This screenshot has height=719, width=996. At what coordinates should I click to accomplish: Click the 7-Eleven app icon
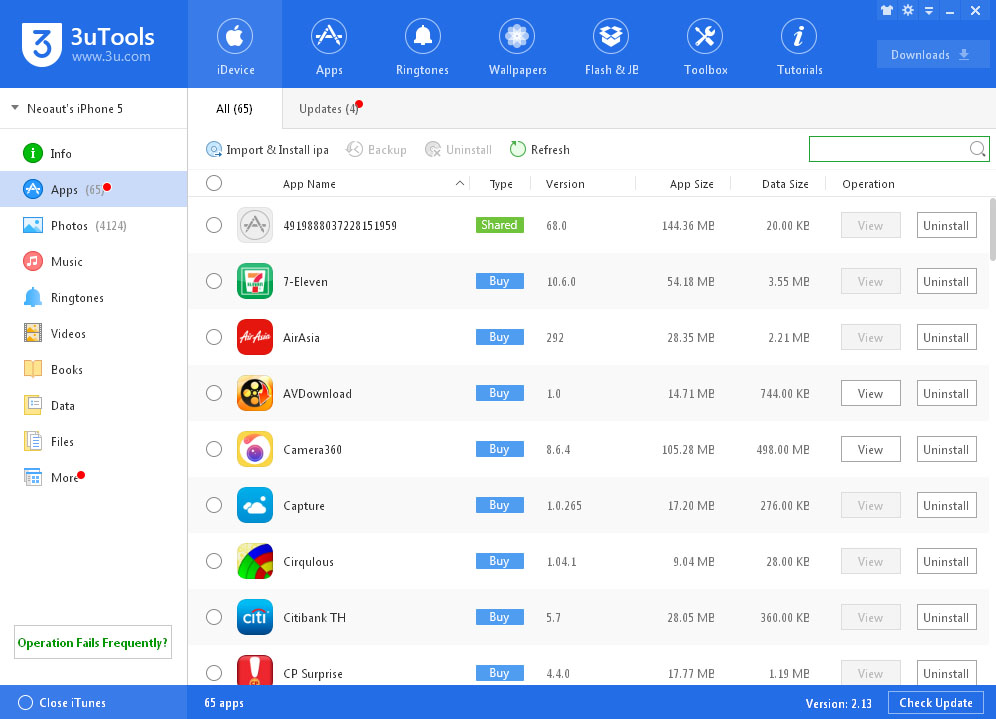255,281
